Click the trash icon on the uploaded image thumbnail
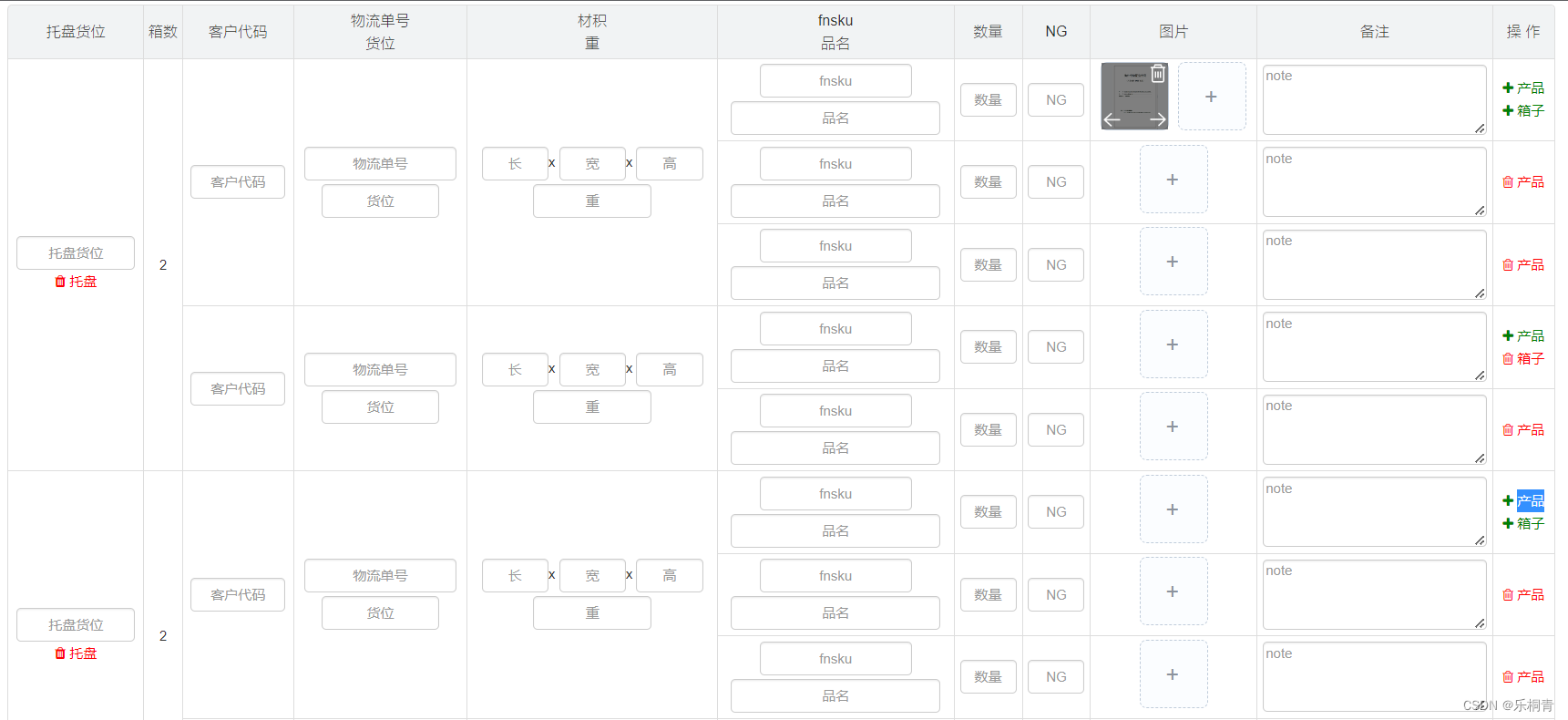Screen dimensions: 1568x720 tap(1157, 74)
